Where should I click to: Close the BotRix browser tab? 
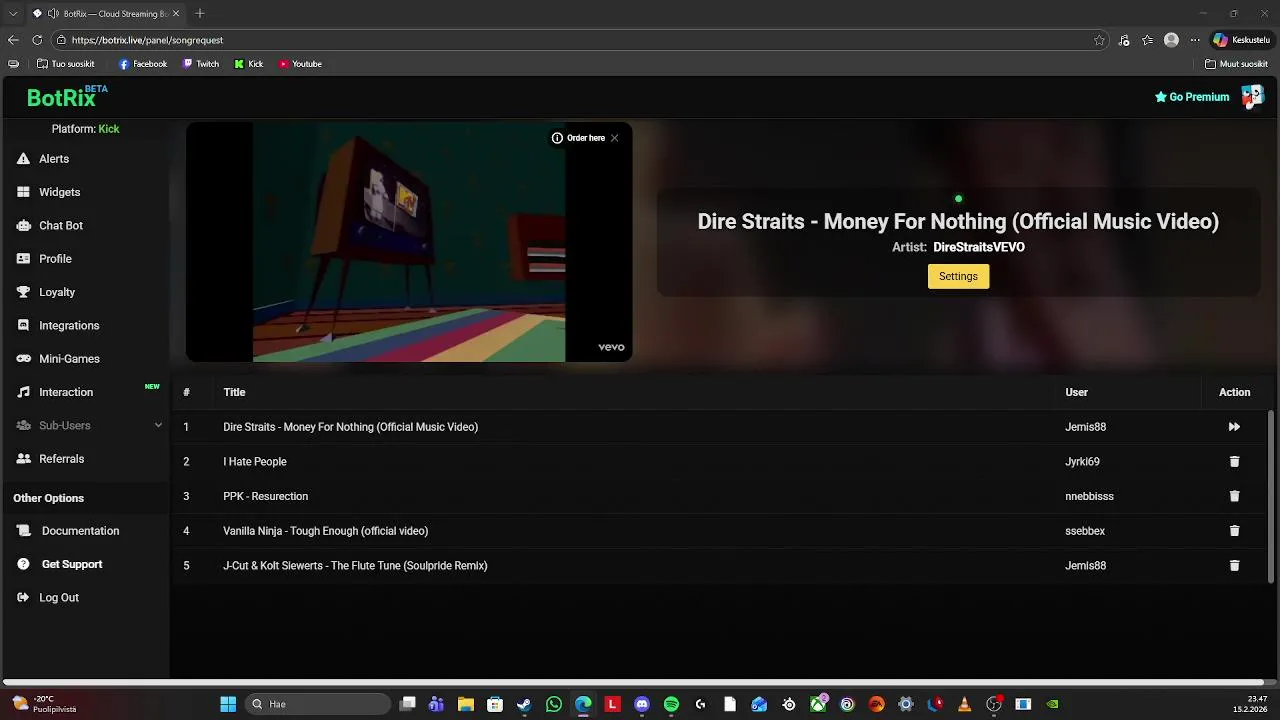176,13
